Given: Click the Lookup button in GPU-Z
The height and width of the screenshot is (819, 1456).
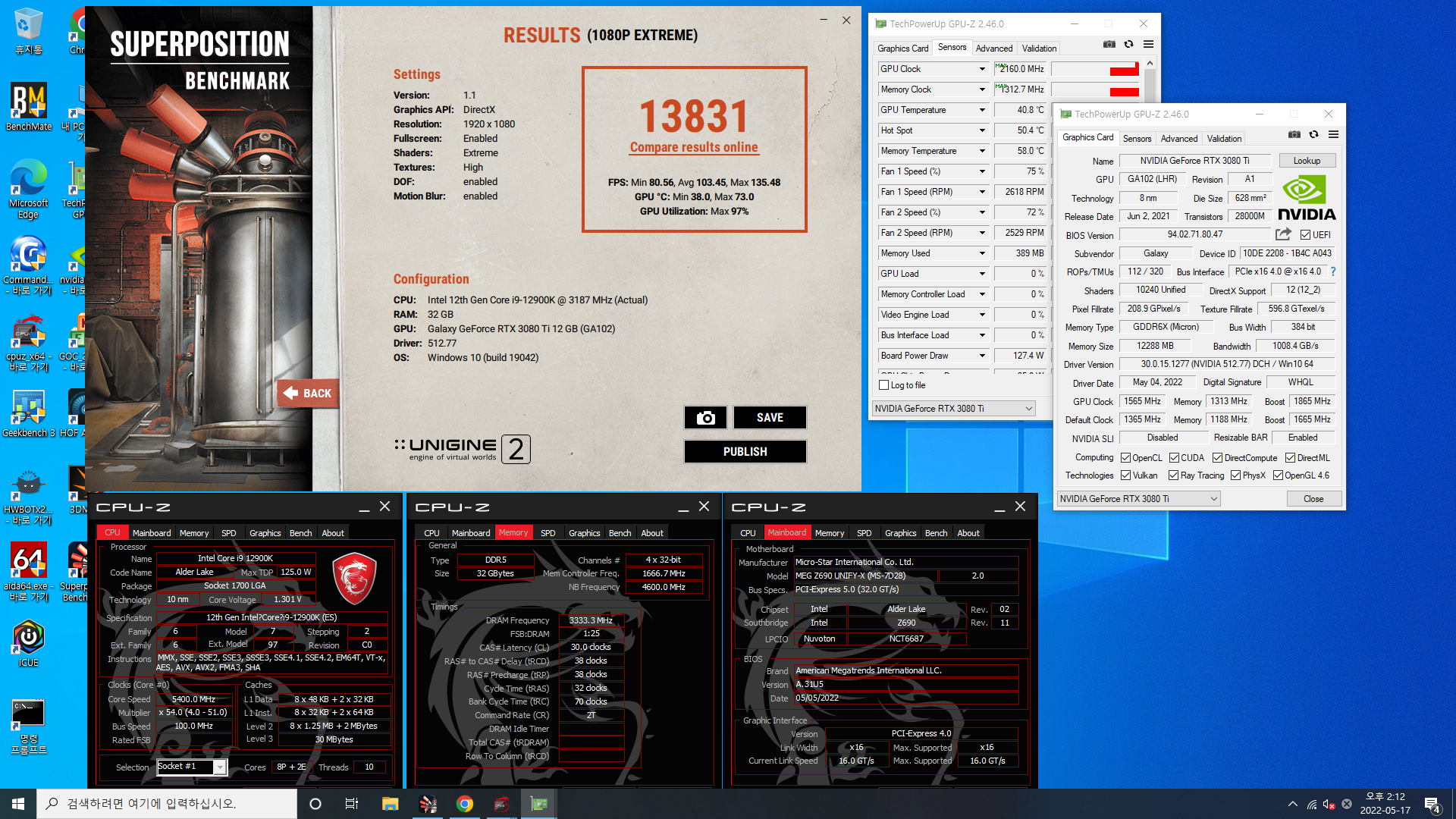Looking at the screenshot, I should 1307,161.
